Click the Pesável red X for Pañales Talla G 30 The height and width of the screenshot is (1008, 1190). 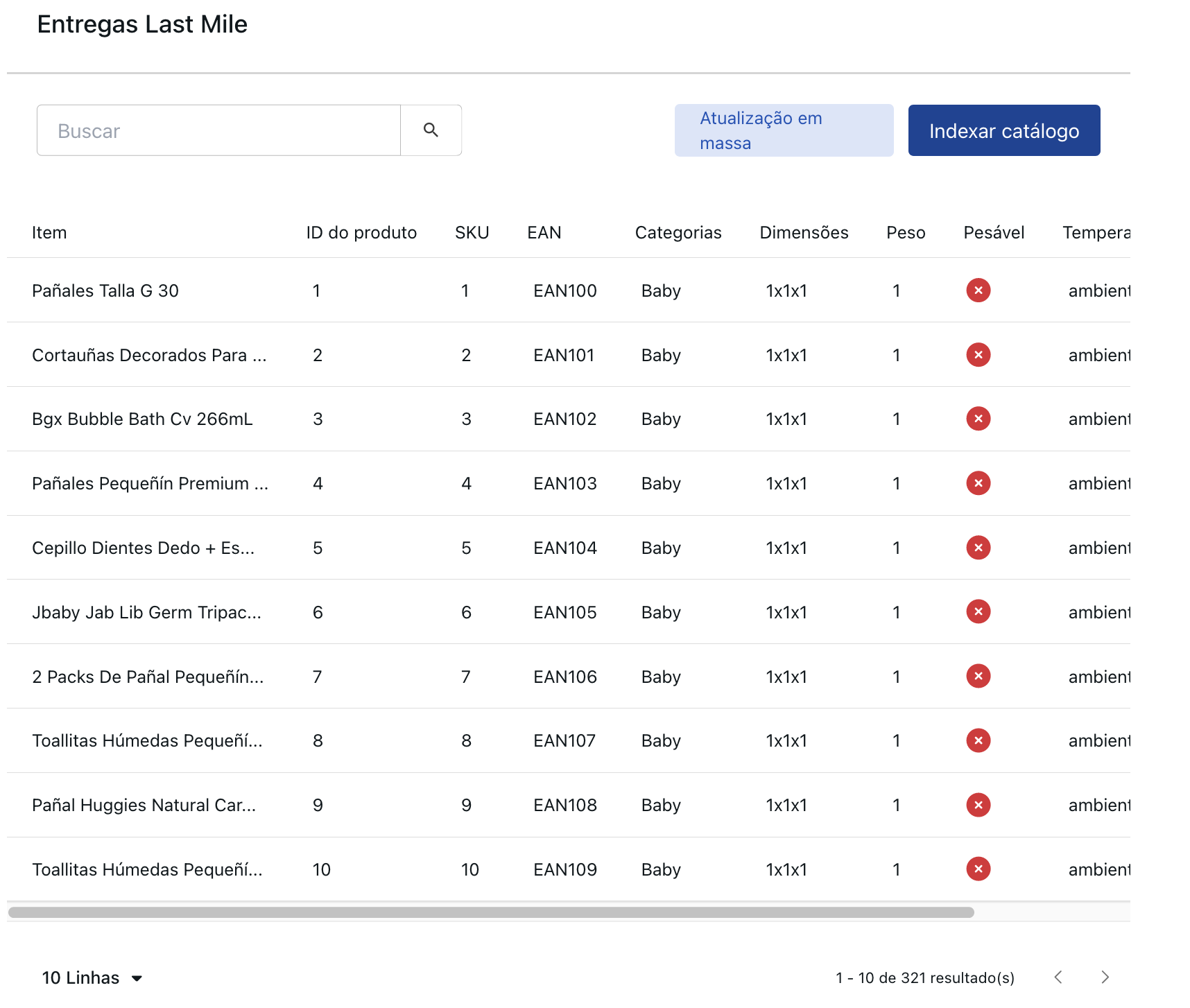coord(978,290)
